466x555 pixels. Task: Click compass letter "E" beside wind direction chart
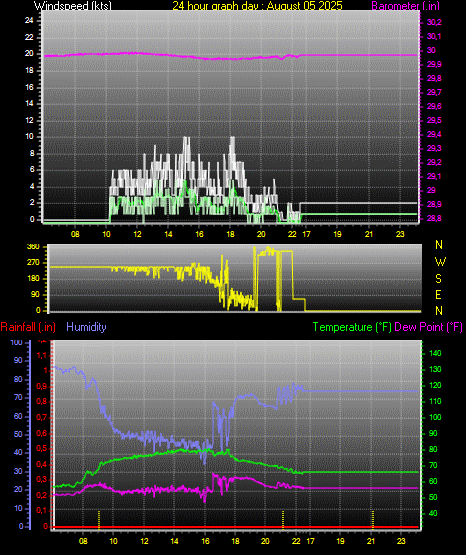point(438,294)
